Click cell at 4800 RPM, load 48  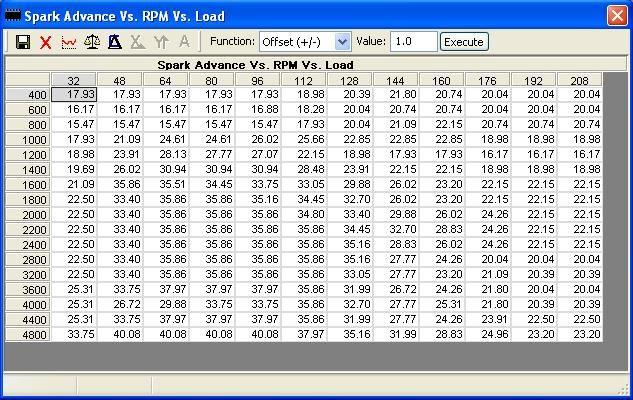click(120, 335)
